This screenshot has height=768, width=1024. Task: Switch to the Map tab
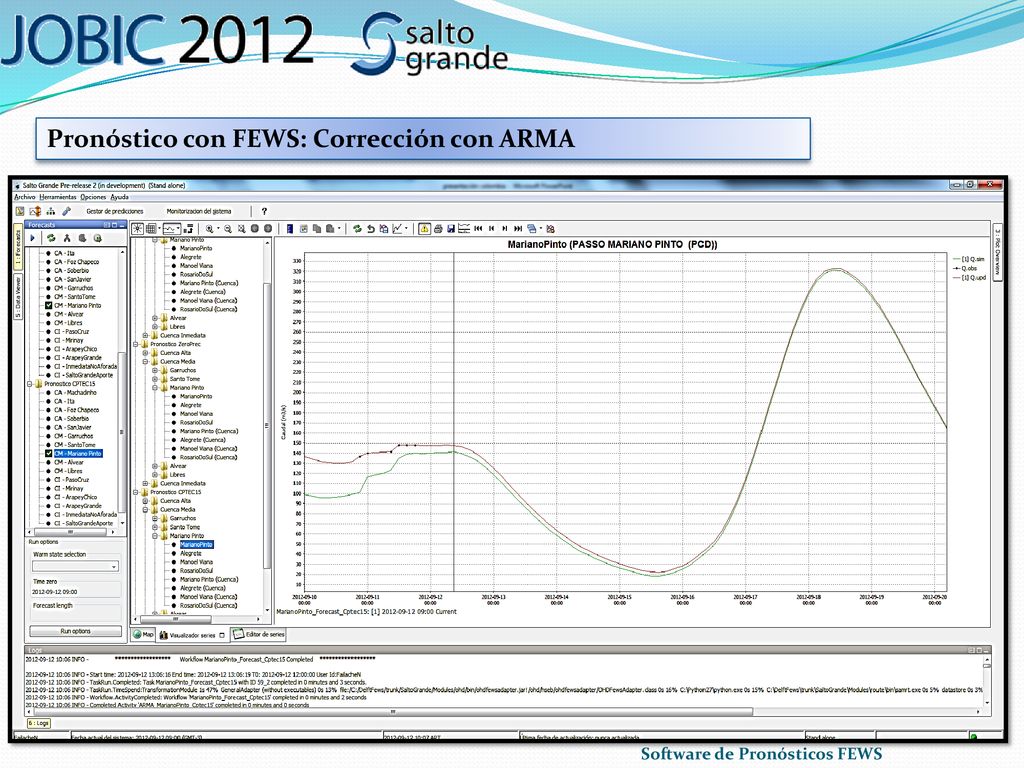coord(143,634)
